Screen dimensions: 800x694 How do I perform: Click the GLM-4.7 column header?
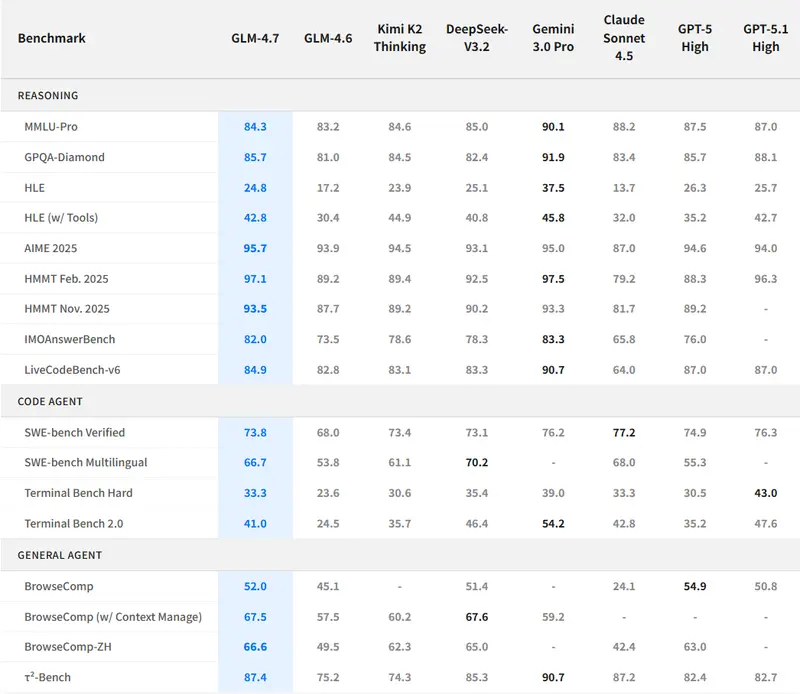click(255, 38)
